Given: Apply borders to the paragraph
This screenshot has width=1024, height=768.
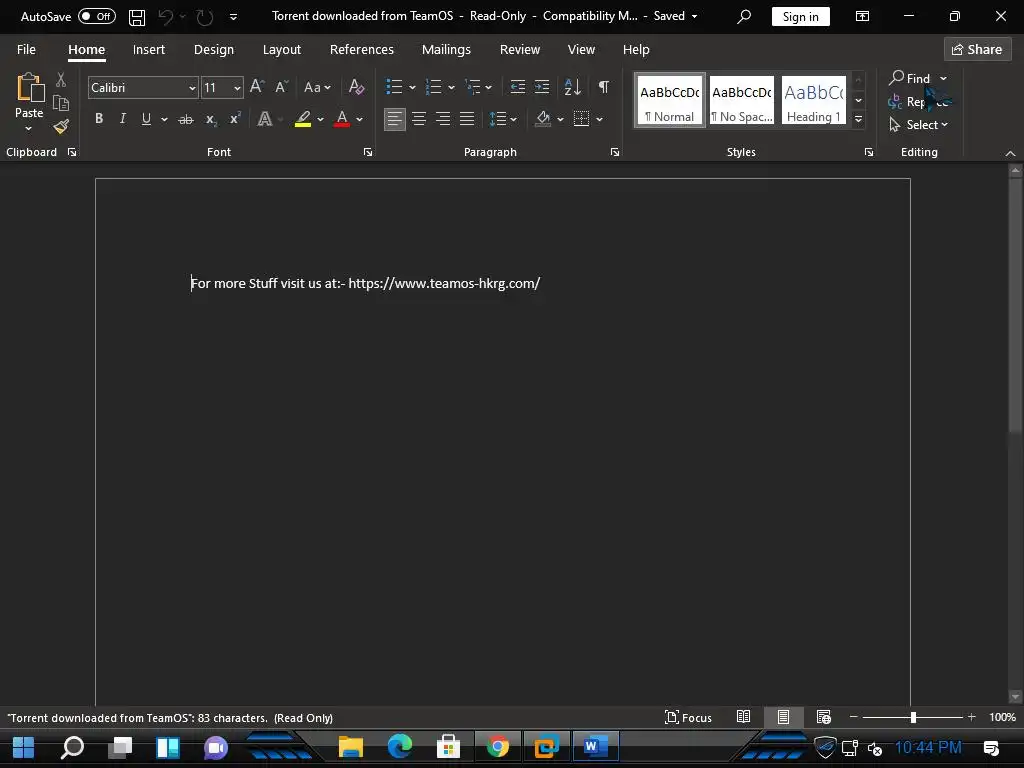Looking at the screenshot, I should (581, 118).
